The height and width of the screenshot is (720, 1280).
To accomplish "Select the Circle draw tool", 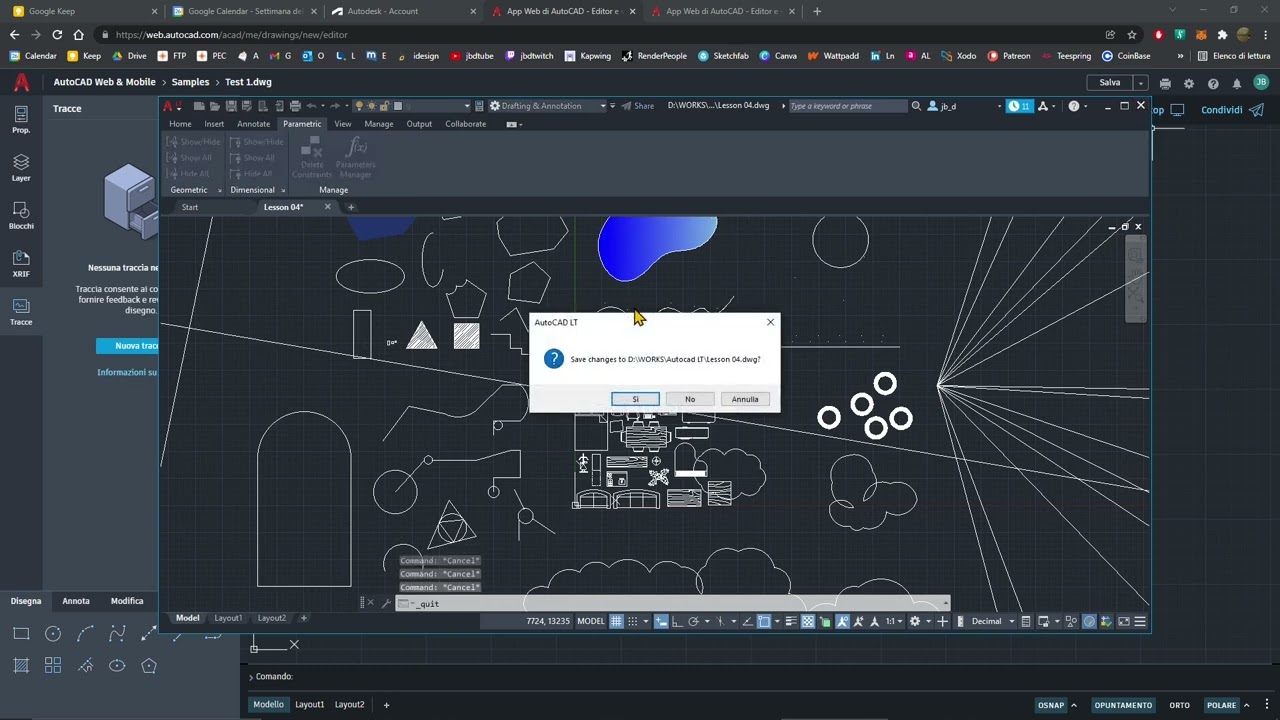I will (53, 634).
